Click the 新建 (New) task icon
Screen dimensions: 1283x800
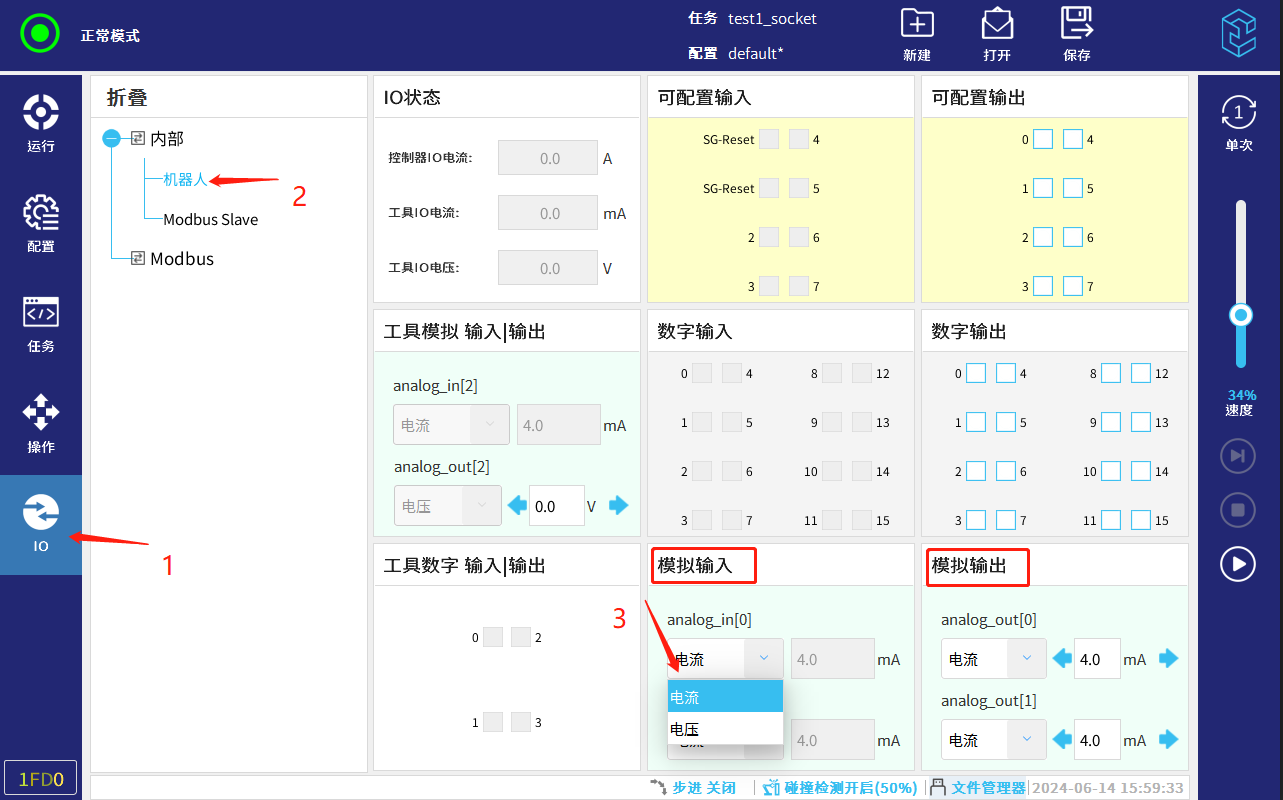916,25
